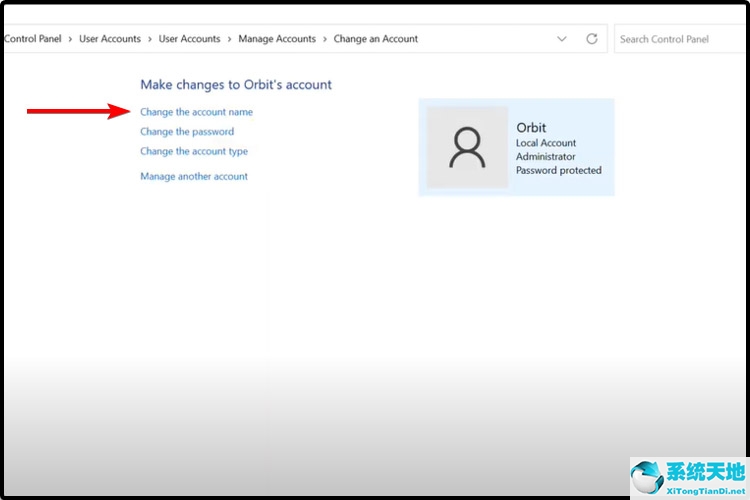Expand the chevron just before Manage Accounts
Screen dimensions: 750x500
coord(229,39)
